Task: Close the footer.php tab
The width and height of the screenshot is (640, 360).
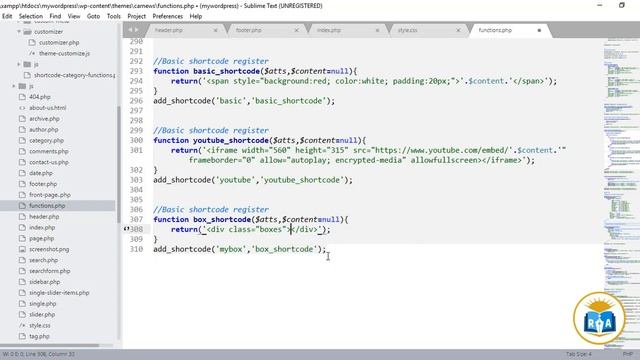Action: [x=296, y=30]
